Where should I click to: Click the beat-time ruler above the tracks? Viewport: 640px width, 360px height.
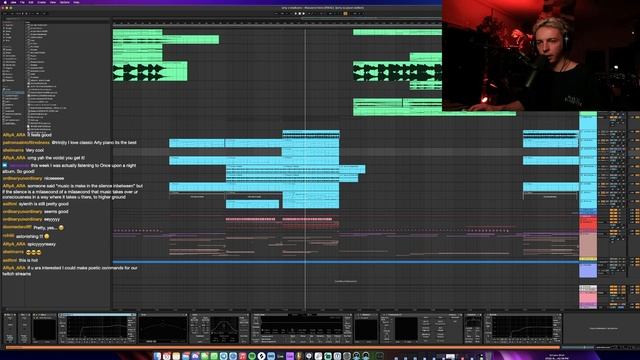[277, 24]
